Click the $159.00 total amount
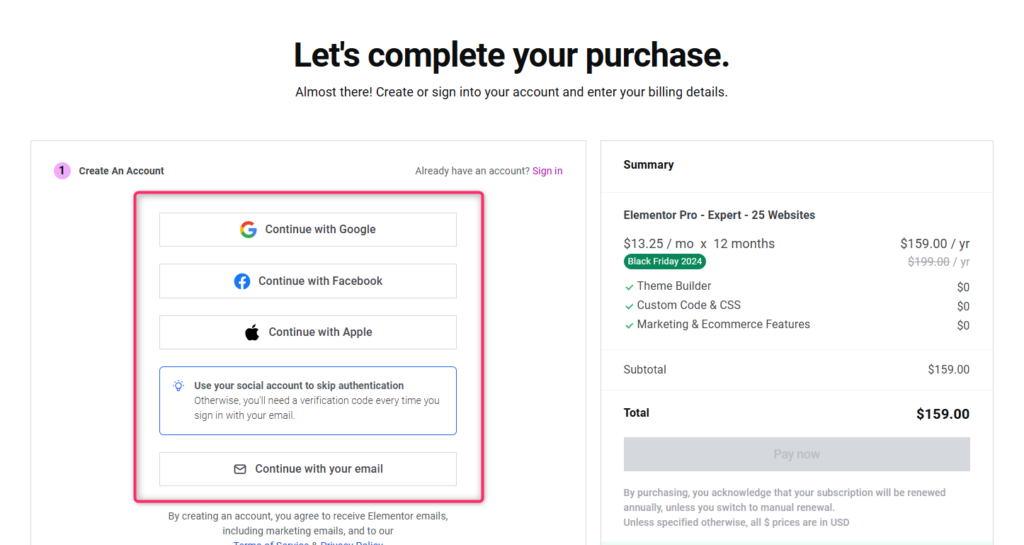 click(942, 414)
